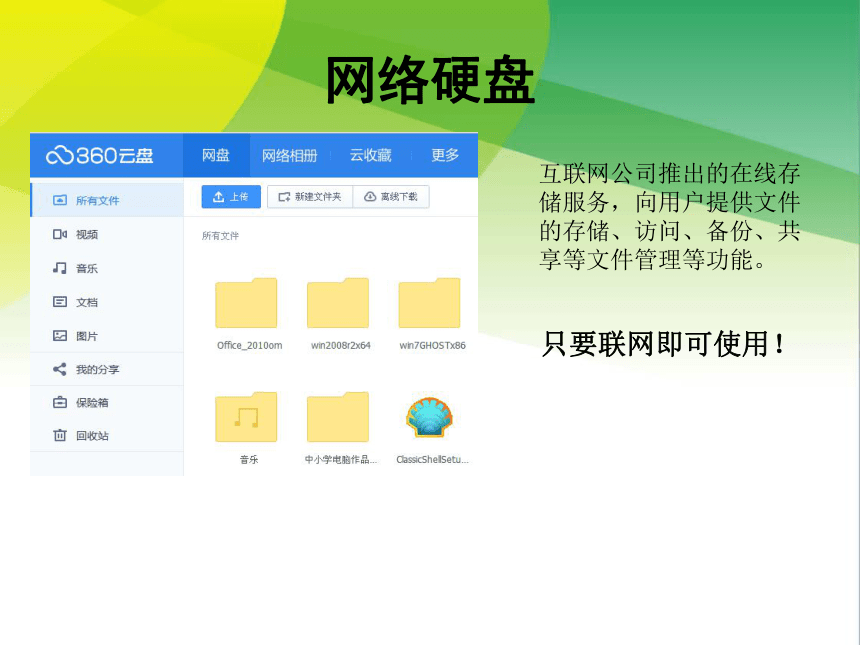Click the 离线下载 button

[x=391, y=197]
